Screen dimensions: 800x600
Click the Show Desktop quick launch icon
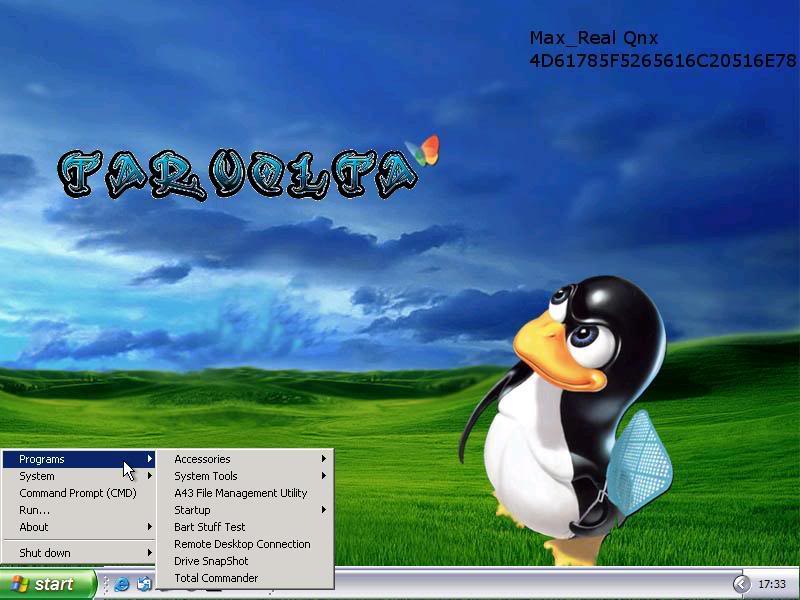click(x=144, y=584)
